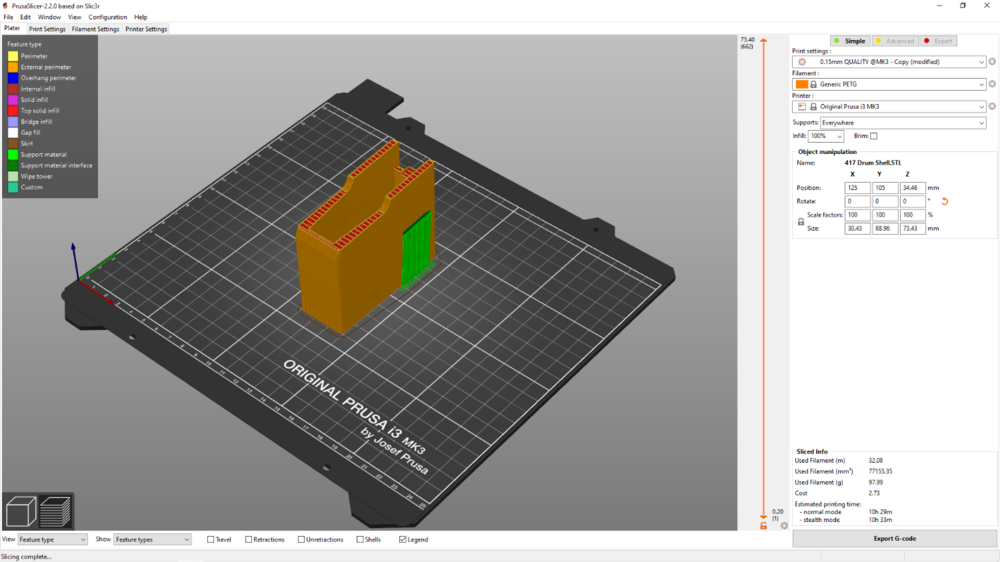The height and width of the screenshot is (562, 1000).
Task: Expand the Infill percentage dropdown
Action: [838, 136]
